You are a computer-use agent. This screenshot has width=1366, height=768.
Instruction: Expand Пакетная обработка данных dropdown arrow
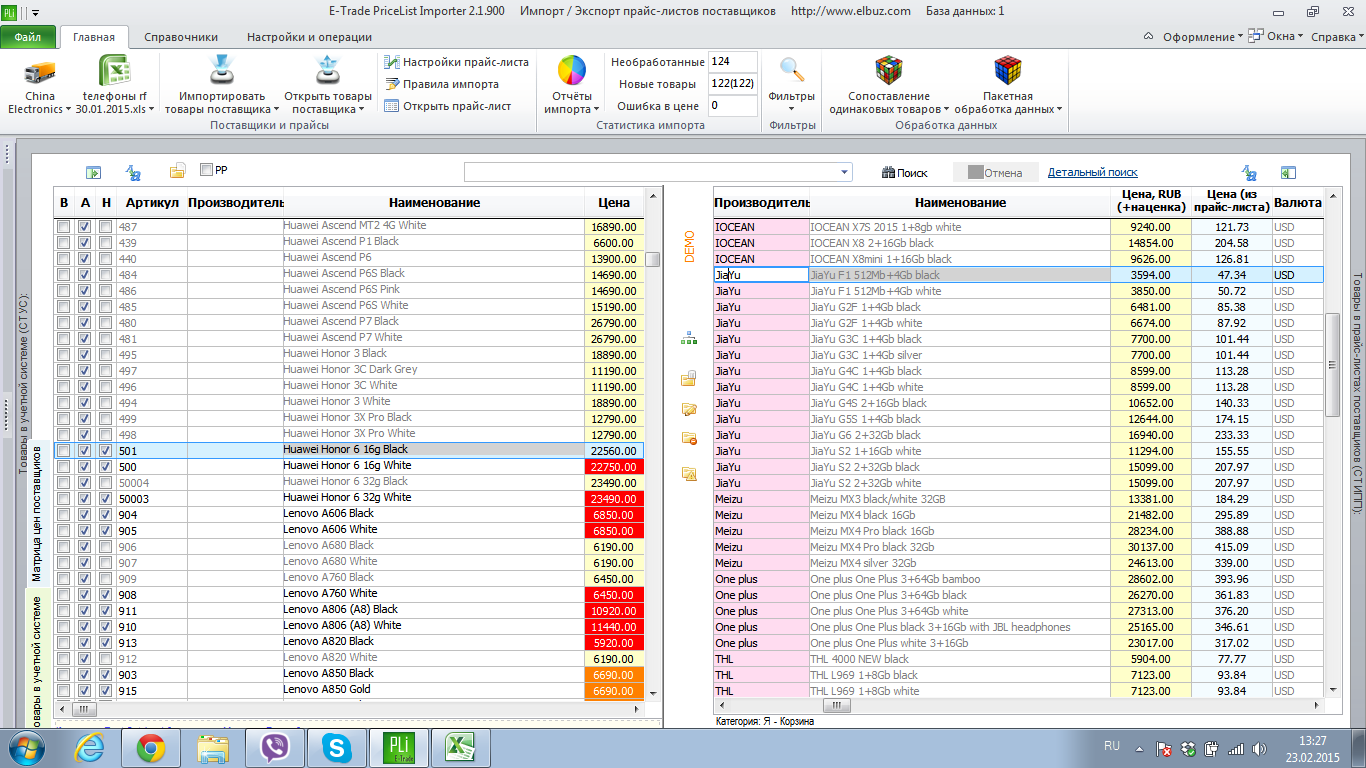point(1059,110)
